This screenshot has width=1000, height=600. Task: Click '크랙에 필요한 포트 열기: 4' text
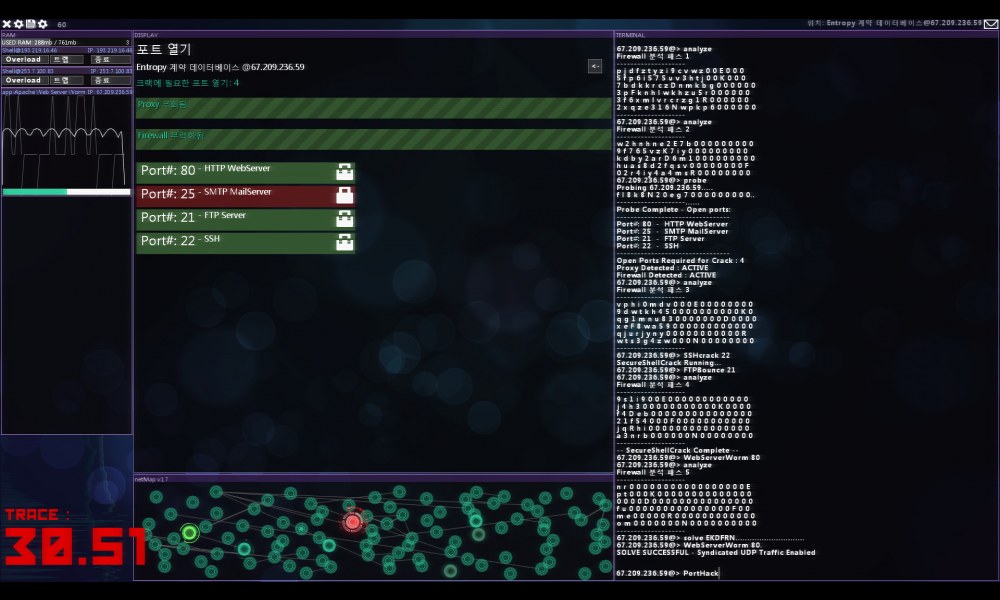point(188,83)
